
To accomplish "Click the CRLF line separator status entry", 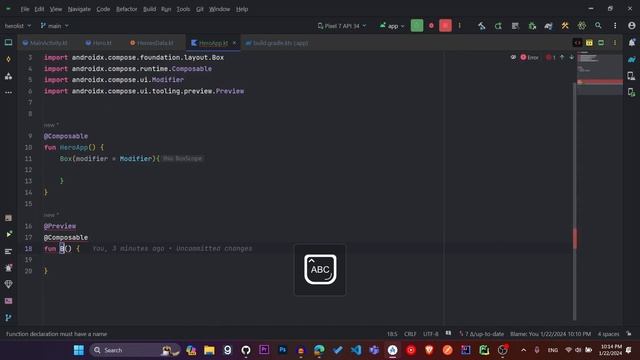I will tap(410, 334).
